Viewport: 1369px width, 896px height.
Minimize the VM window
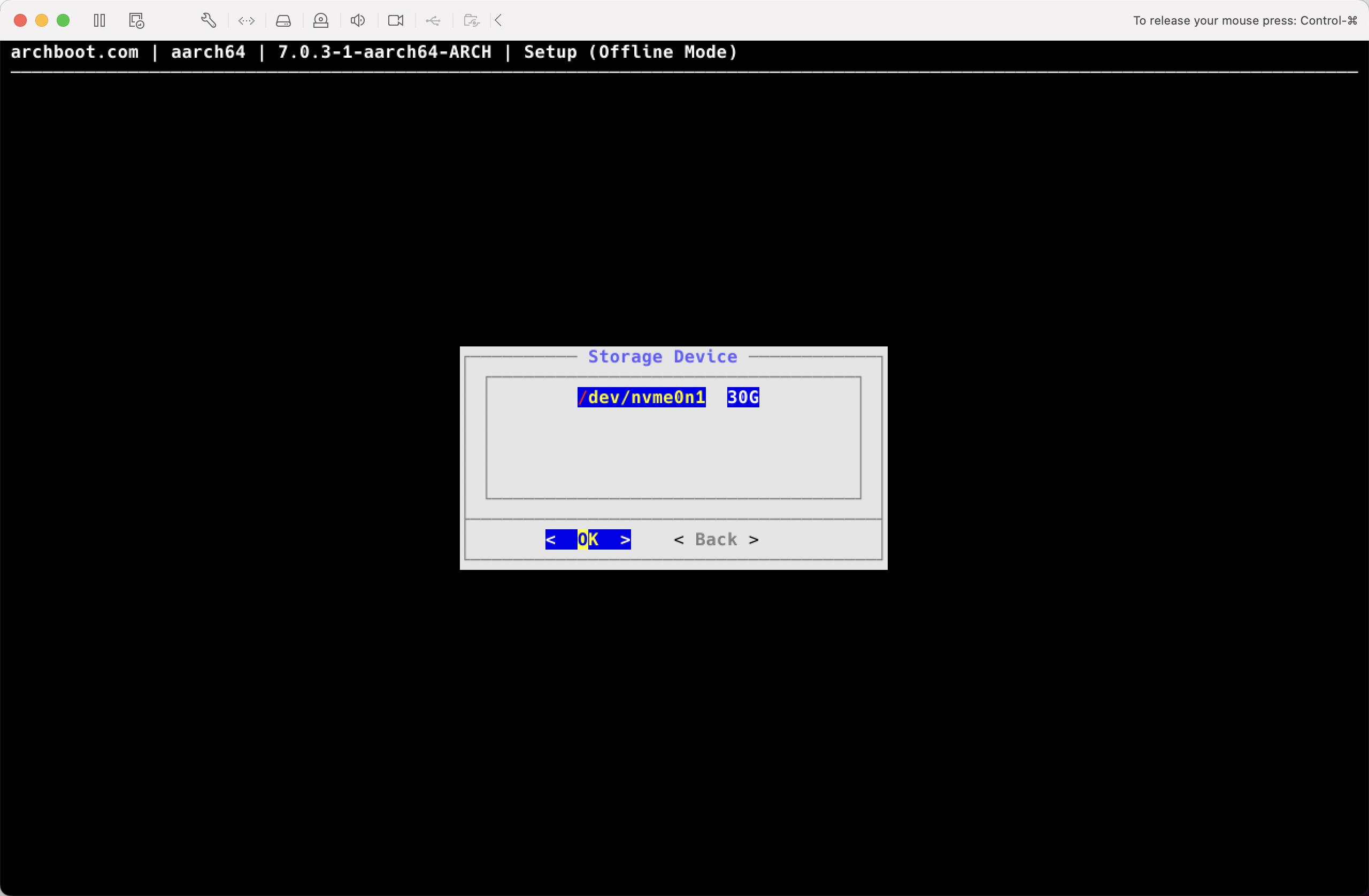[x=41, y=21]
